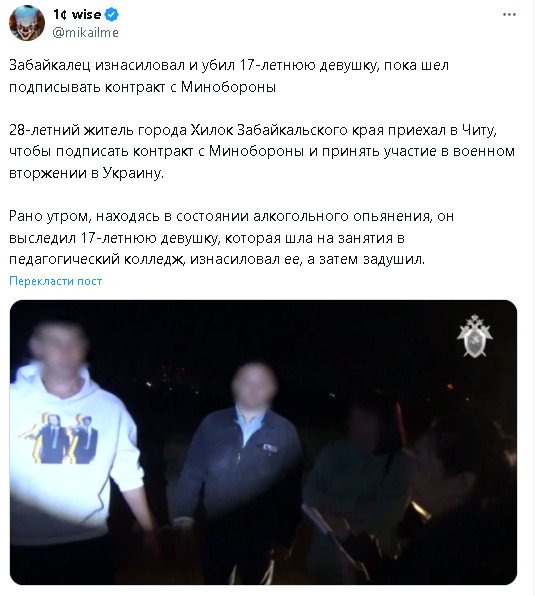The image size is (544, 596).
Task: Click the blue verified badge
Action: pyautogui.click(x=112, y=15)
